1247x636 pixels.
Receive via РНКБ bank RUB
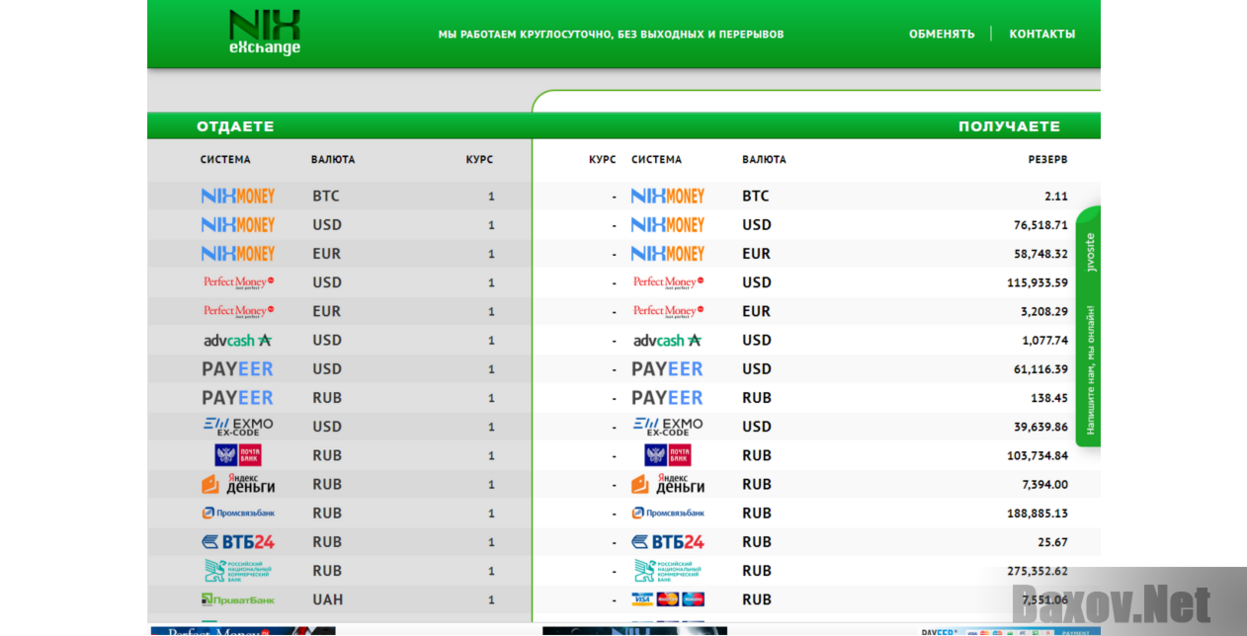(x=817, y=571)
